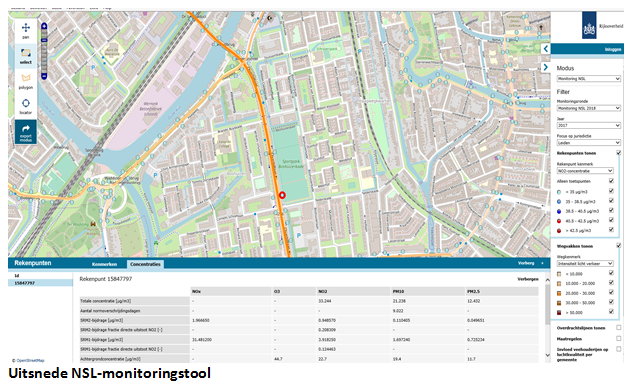643x391 pixels.
Task: Switch to the Concentraties tab
Action: pyautogui.click(x=145, y=264)
